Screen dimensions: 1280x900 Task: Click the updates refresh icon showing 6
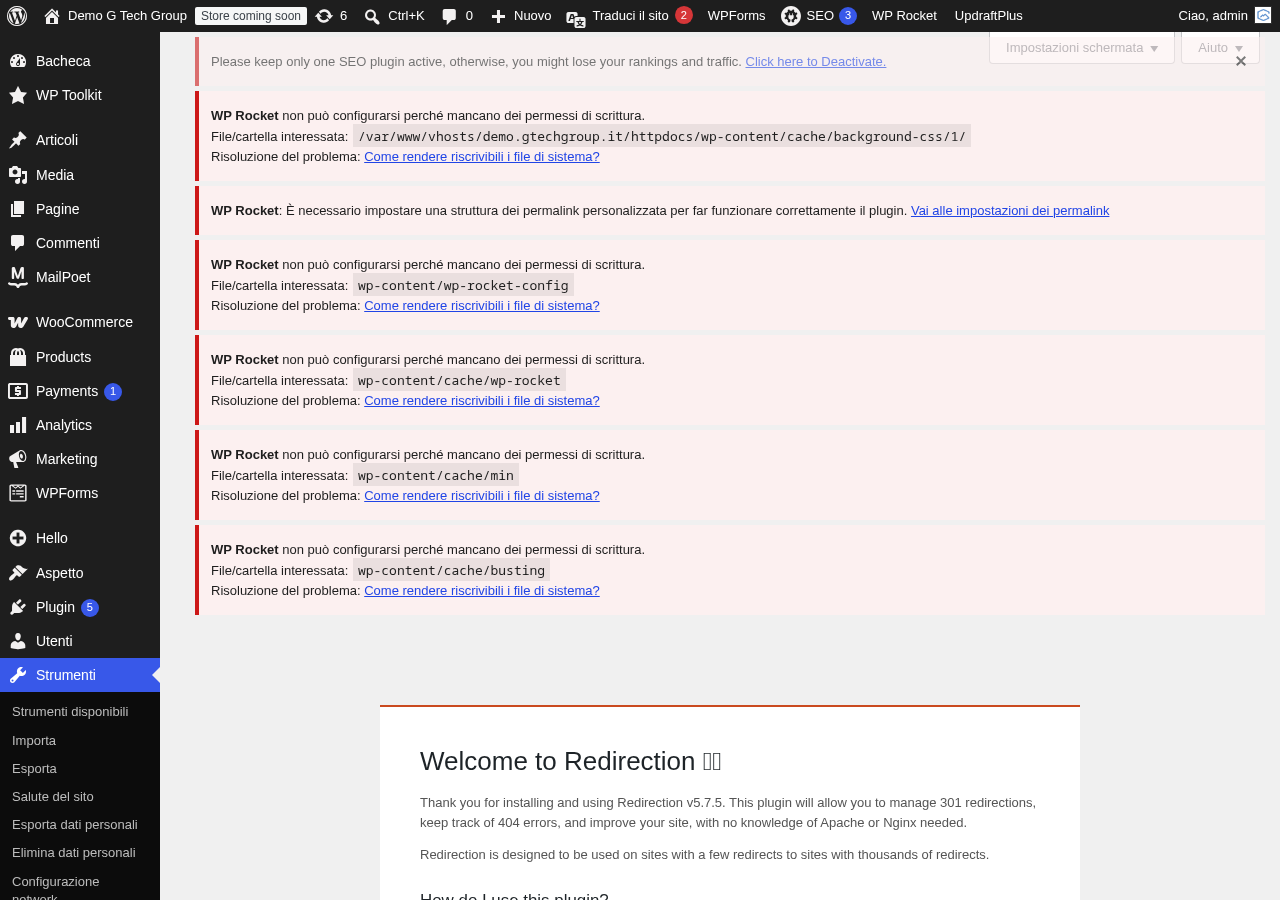[x=324, y=16]
